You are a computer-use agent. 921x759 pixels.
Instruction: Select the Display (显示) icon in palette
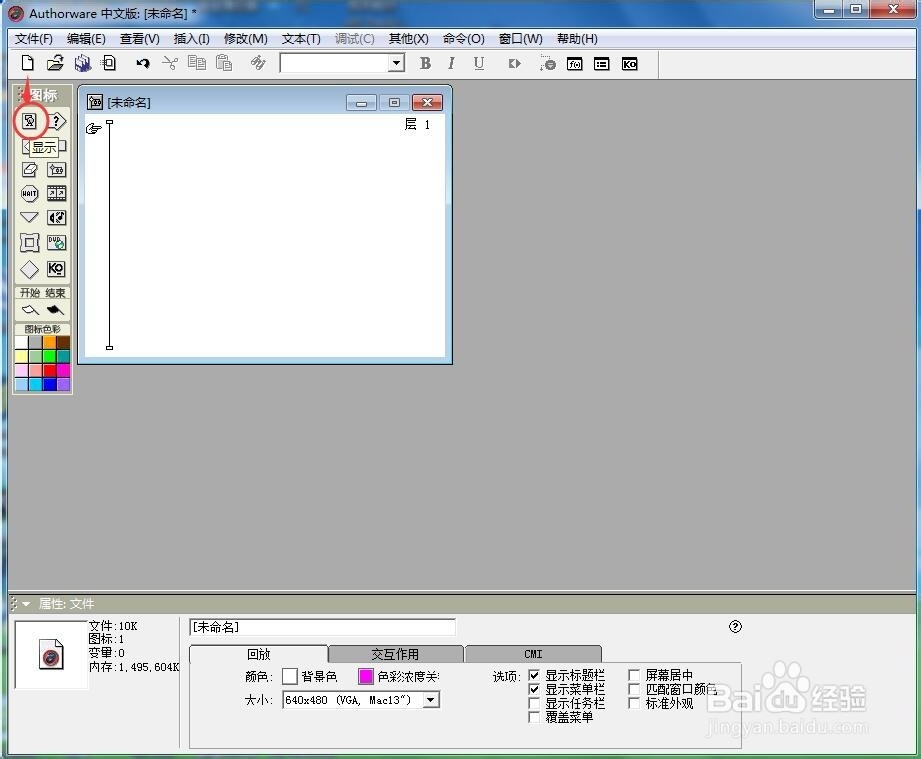point(29,121)
